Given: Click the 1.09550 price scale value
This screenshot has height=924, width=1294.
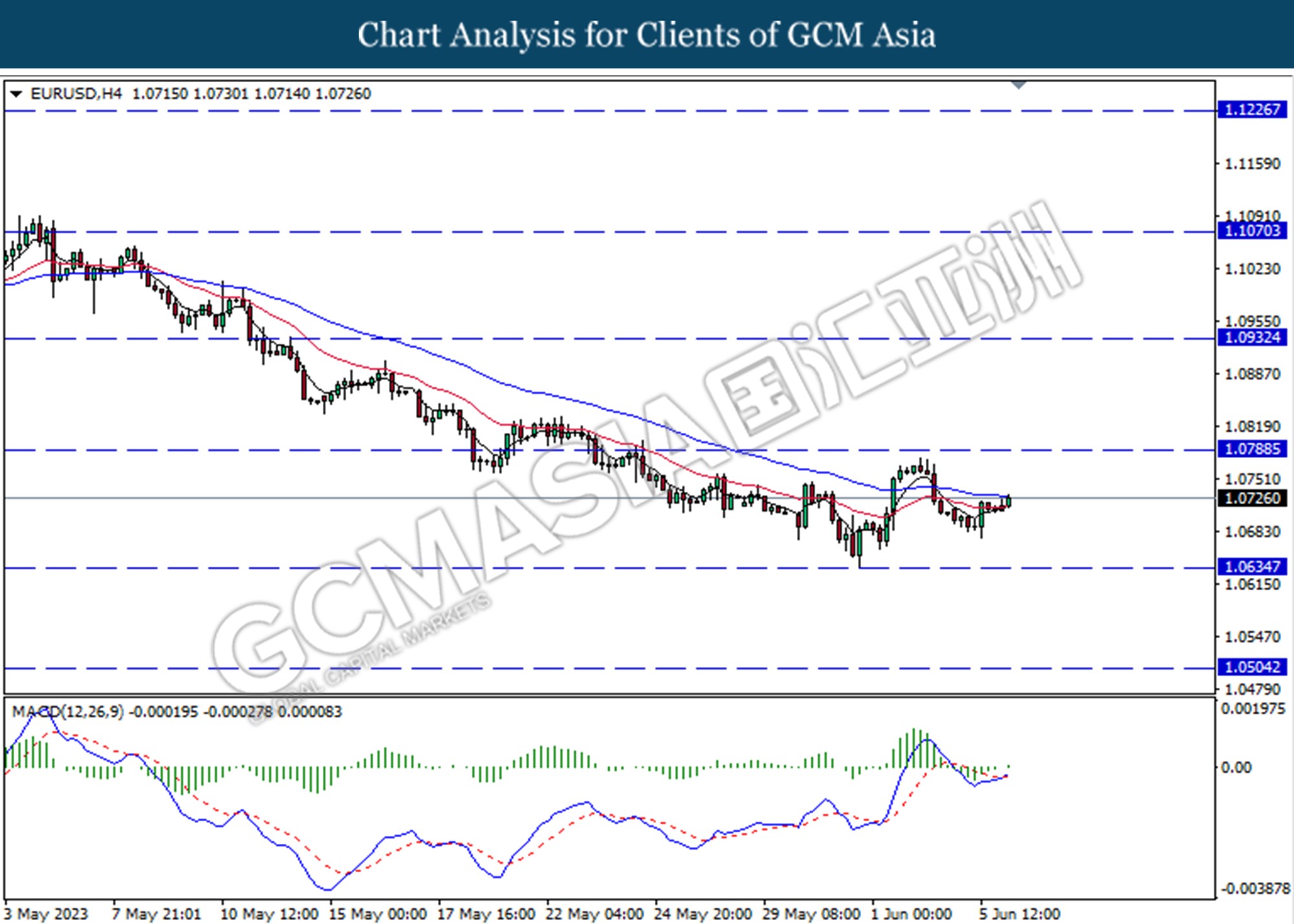Looking at the screenshot, I should point(1253,321).
